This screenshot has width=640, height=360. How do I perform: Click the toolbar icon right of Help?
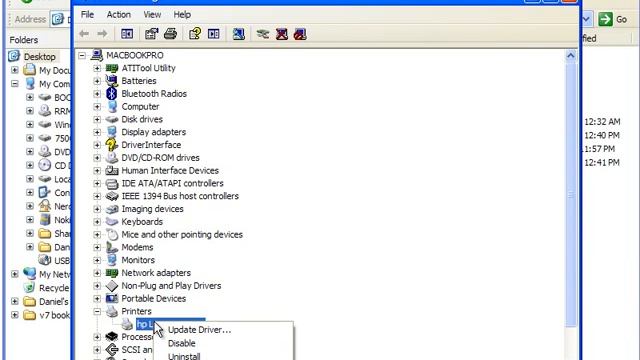[213, 34]
